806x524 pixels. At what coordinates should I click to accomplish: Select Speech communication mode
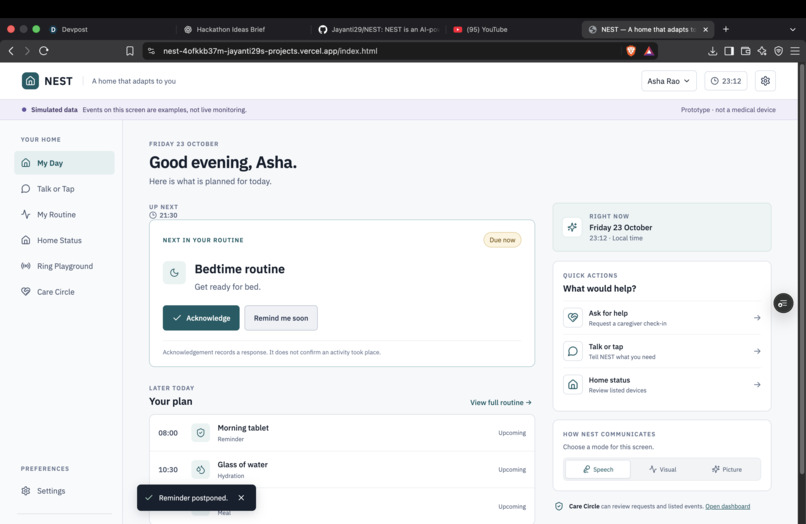598,469
